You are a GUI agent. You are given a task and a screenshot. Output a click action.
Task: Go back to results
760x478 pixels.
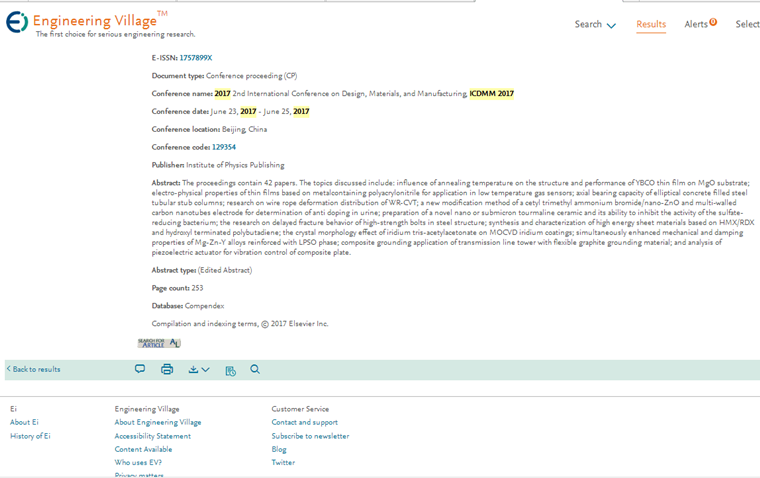point(34,369)
